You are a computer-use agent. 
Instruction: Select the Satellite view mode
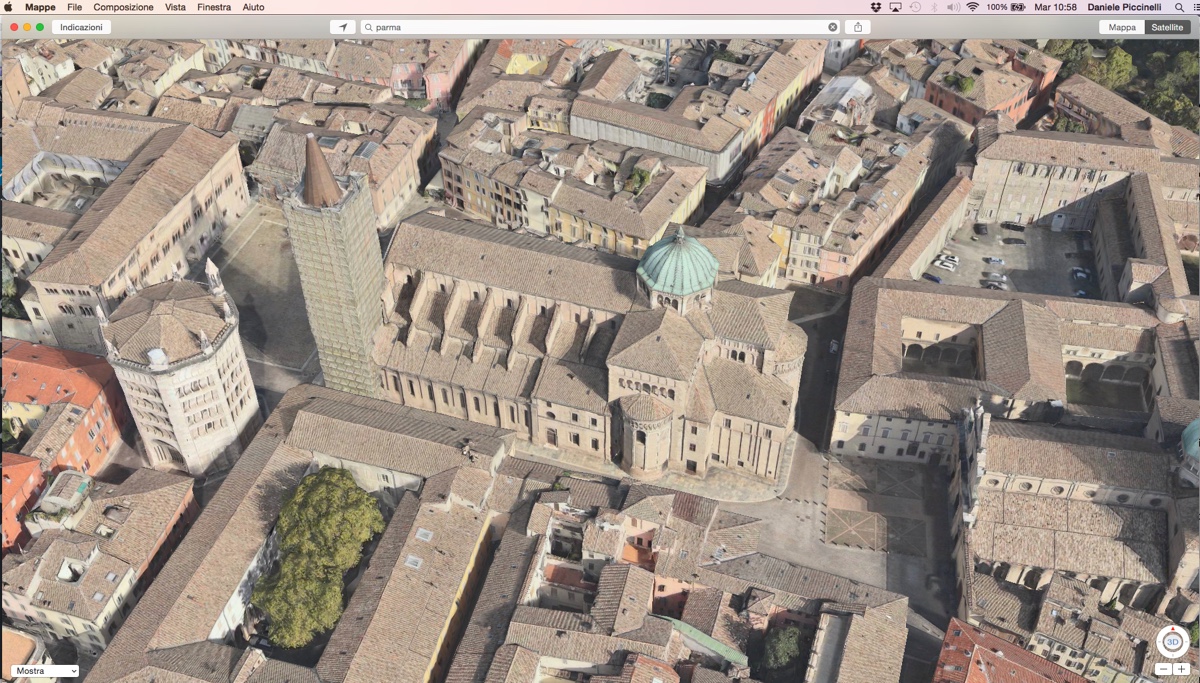(x=1167, y=27)
